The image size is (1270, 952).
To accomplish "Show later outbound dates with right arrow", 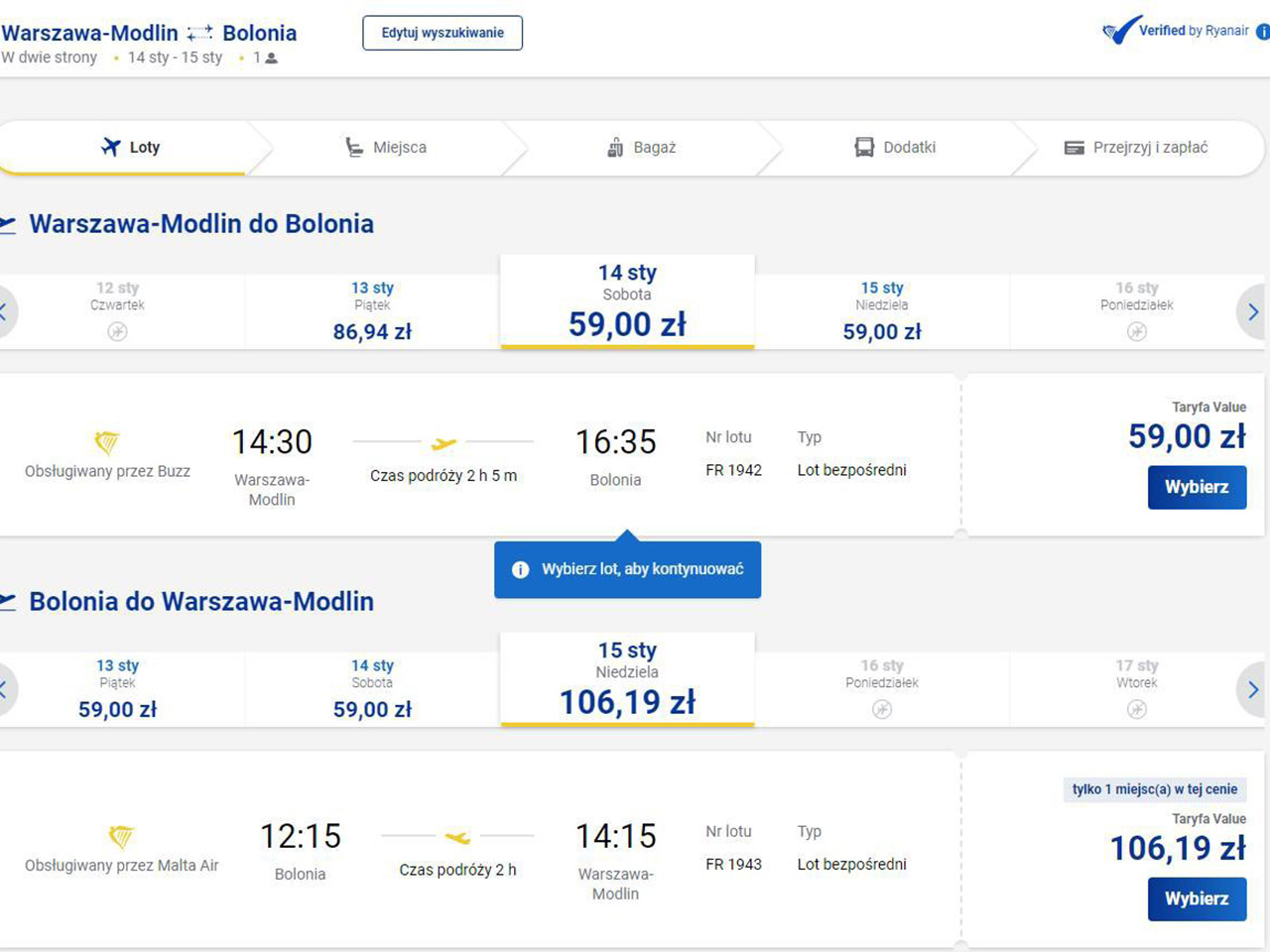I will pos(1253,312).
